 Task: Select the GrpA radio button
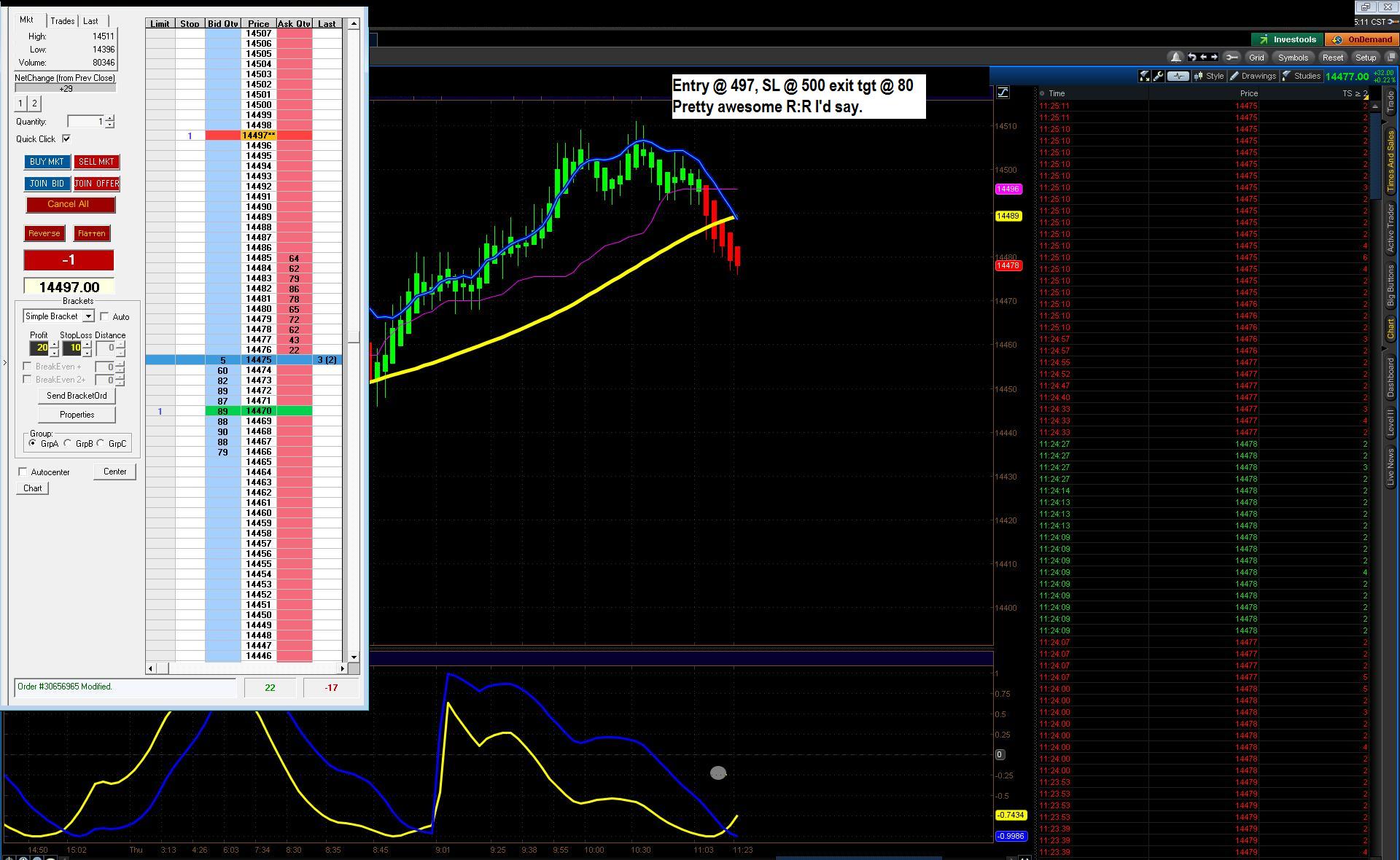(x=32, y=443)
